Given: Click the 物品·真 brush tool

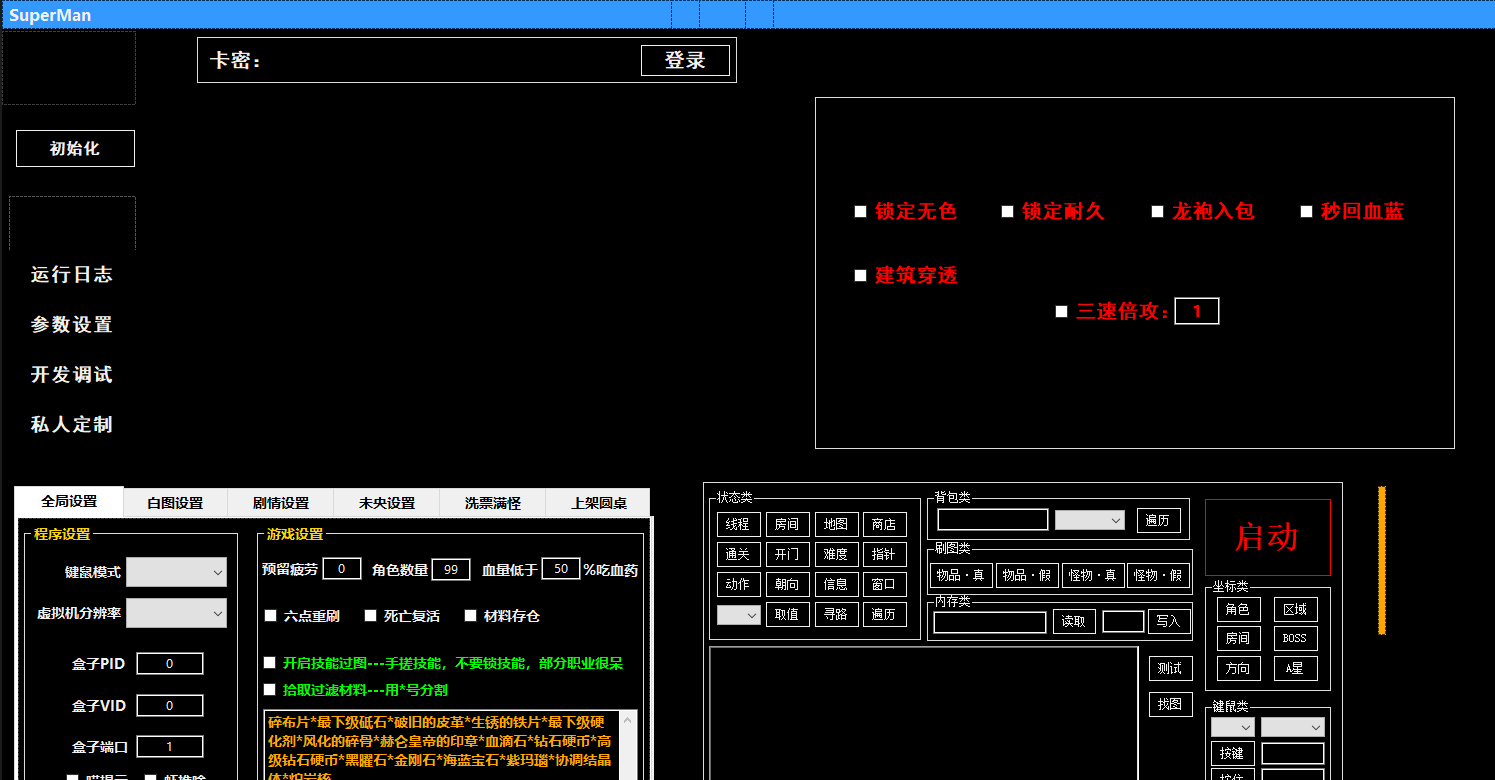Looking at the screenshot, I should tap(960, 575).
